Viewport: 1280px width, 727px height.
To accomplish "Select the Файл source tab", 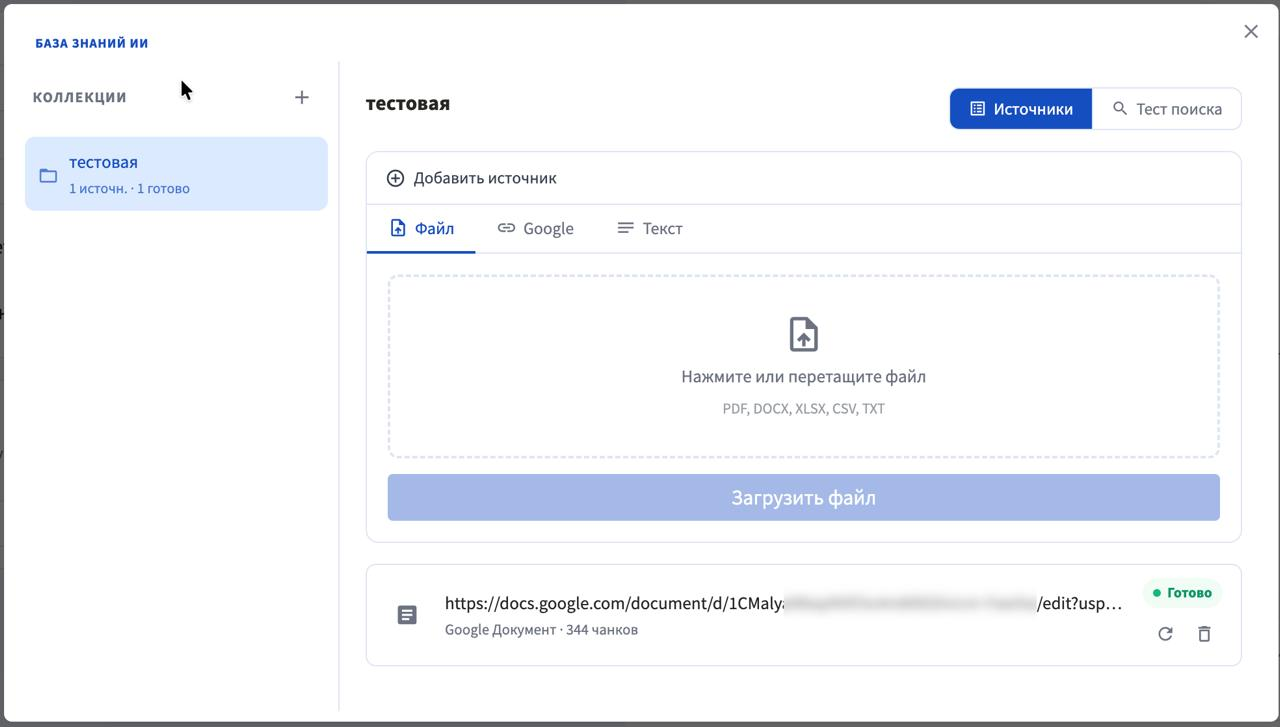I will click(x=421, y=228).
